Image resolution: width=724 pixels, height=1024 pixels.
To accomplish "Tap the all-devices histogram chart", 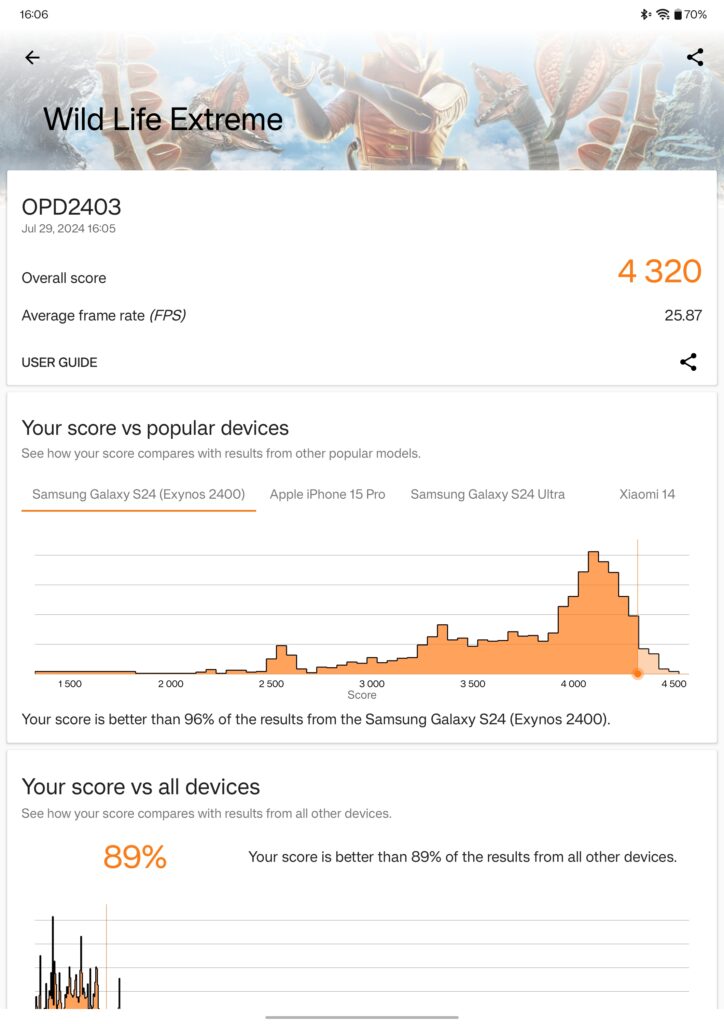I will 362,957.
